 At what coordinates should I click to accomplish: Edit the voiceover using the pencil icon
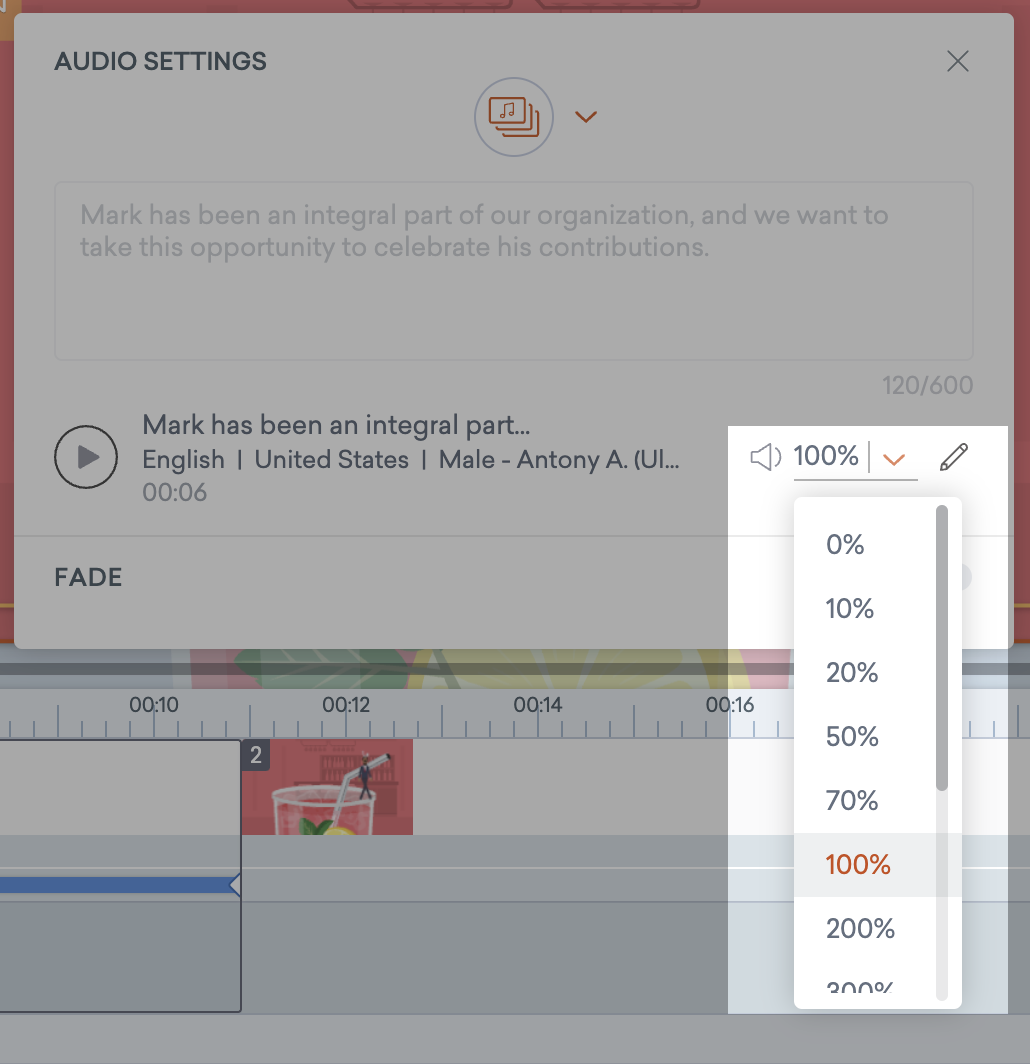pos(954,456)
